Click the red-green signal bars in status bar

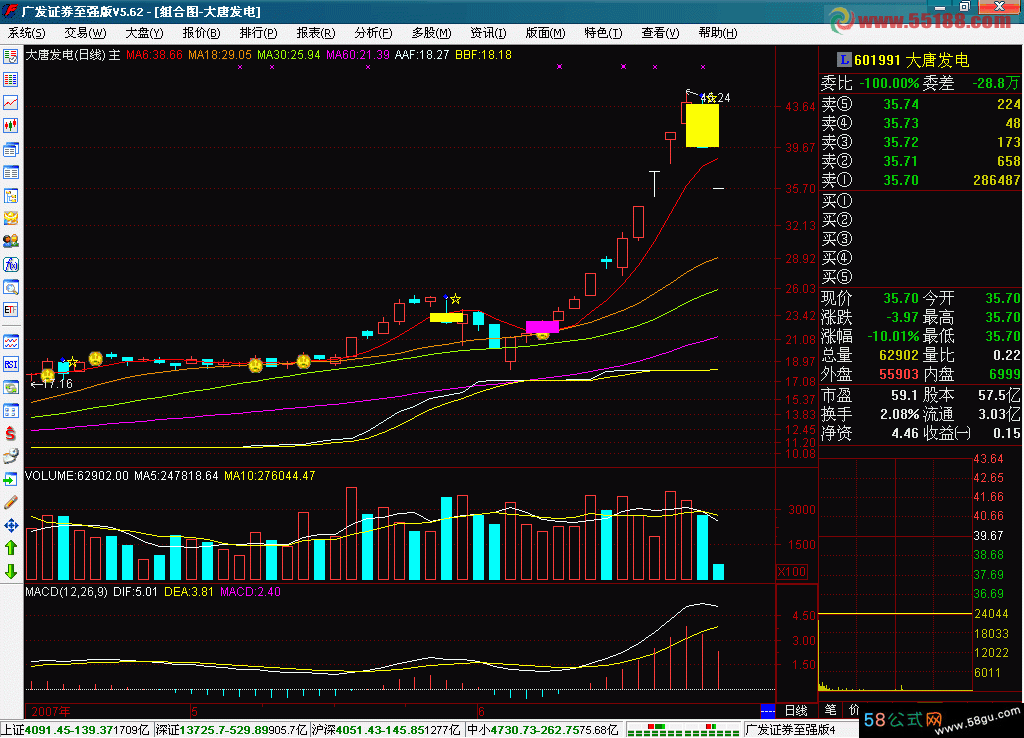[684, 730]
